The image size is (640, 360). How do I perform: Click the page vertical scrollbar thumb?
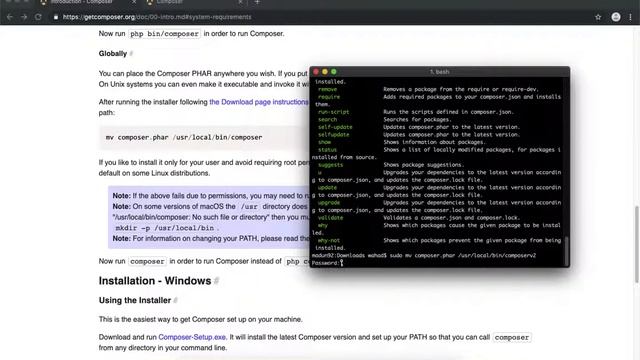[x=637, y=244]
